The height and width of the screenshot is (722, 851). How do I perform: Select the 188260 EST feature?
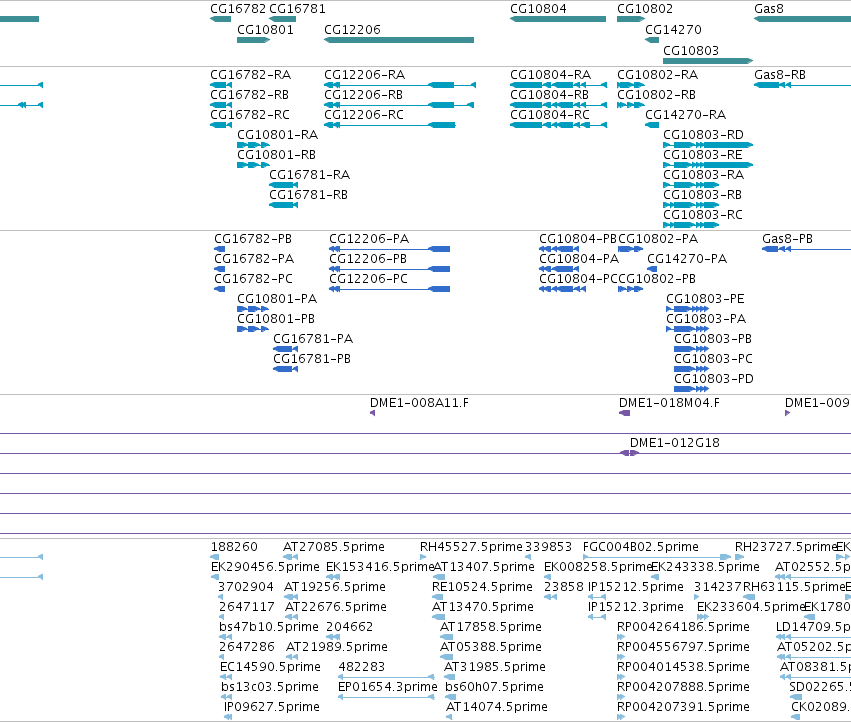point(214,556)
